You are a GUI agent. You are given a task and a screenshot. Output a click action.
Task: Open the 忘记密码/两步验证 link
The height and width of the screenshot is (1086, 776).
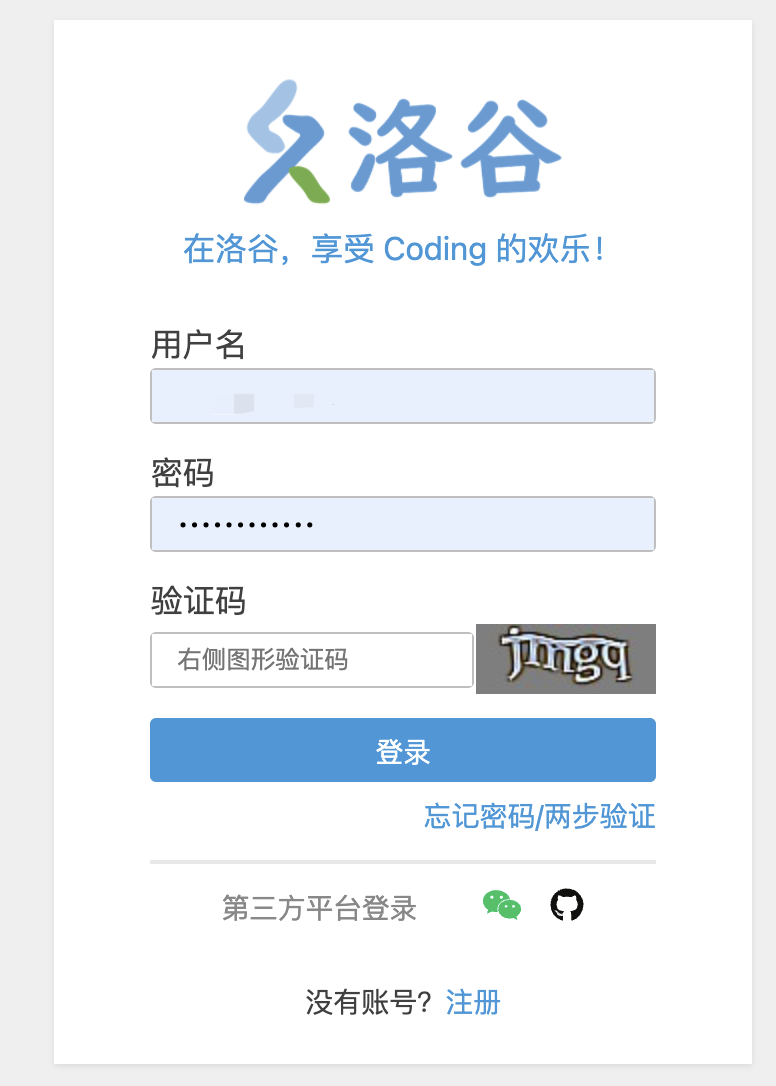tap(540, 816)
